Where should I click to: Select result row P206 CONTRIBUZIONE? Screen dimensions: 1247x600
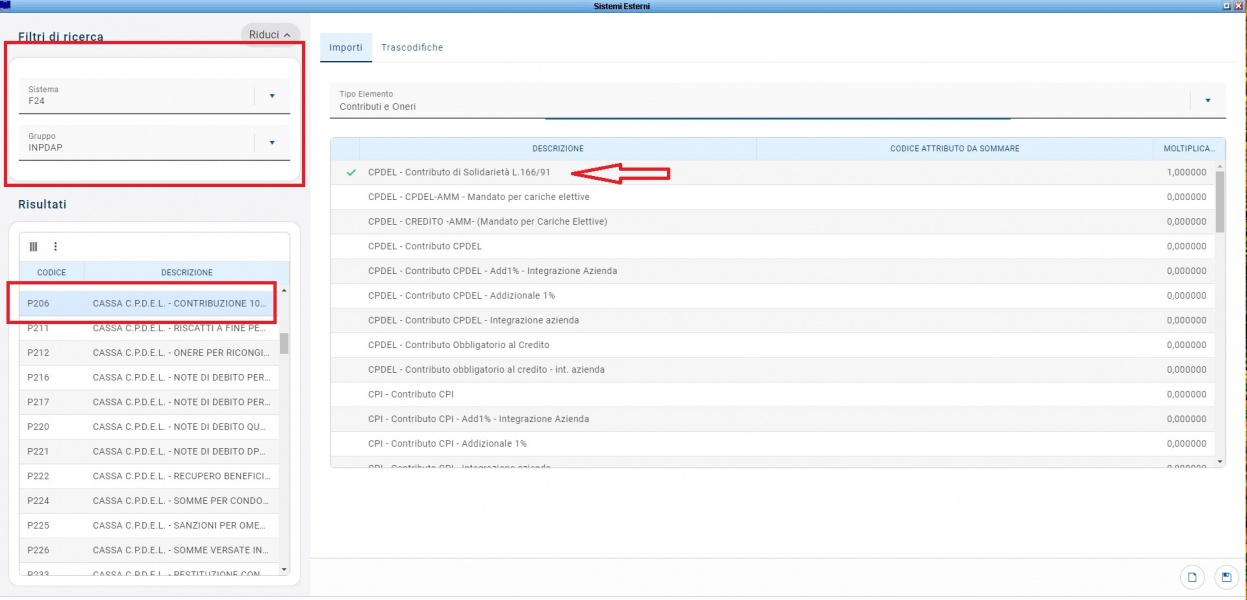pyautogui.click(x=148, y=303)
